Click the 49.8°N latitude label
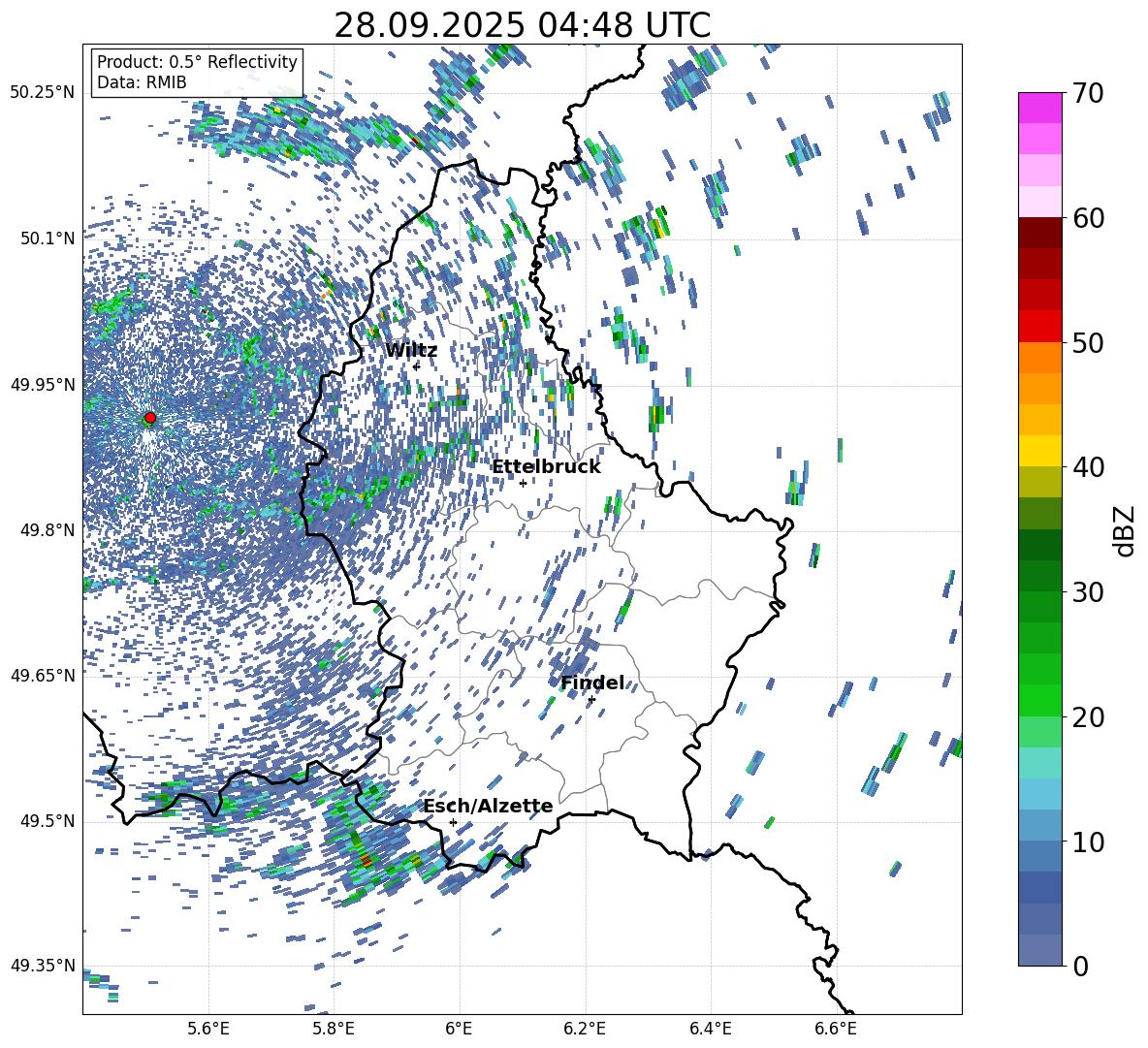The height and width of the screenshot is (1048, 1148). 47,530
